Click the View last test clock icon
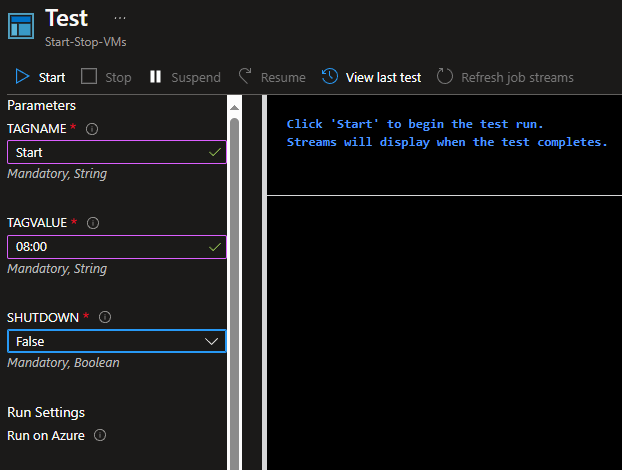622x470 pixels. (329, 77)
